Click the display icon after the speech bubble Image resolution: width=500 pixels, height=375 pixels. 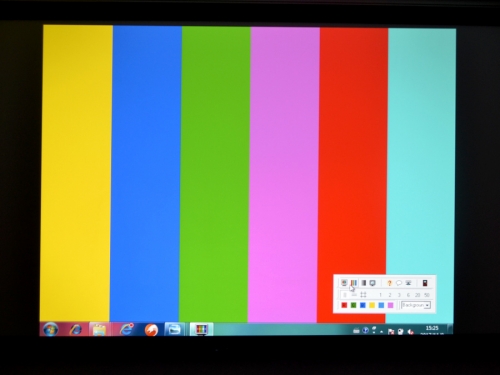(x=408, y=283)
